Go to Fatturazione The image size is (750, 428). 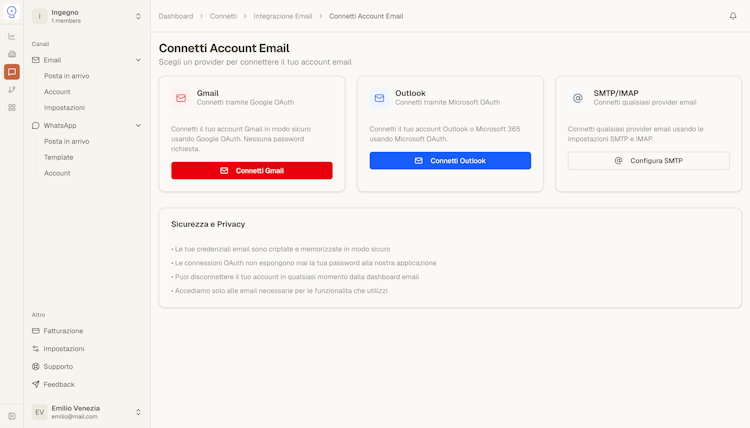63,331
